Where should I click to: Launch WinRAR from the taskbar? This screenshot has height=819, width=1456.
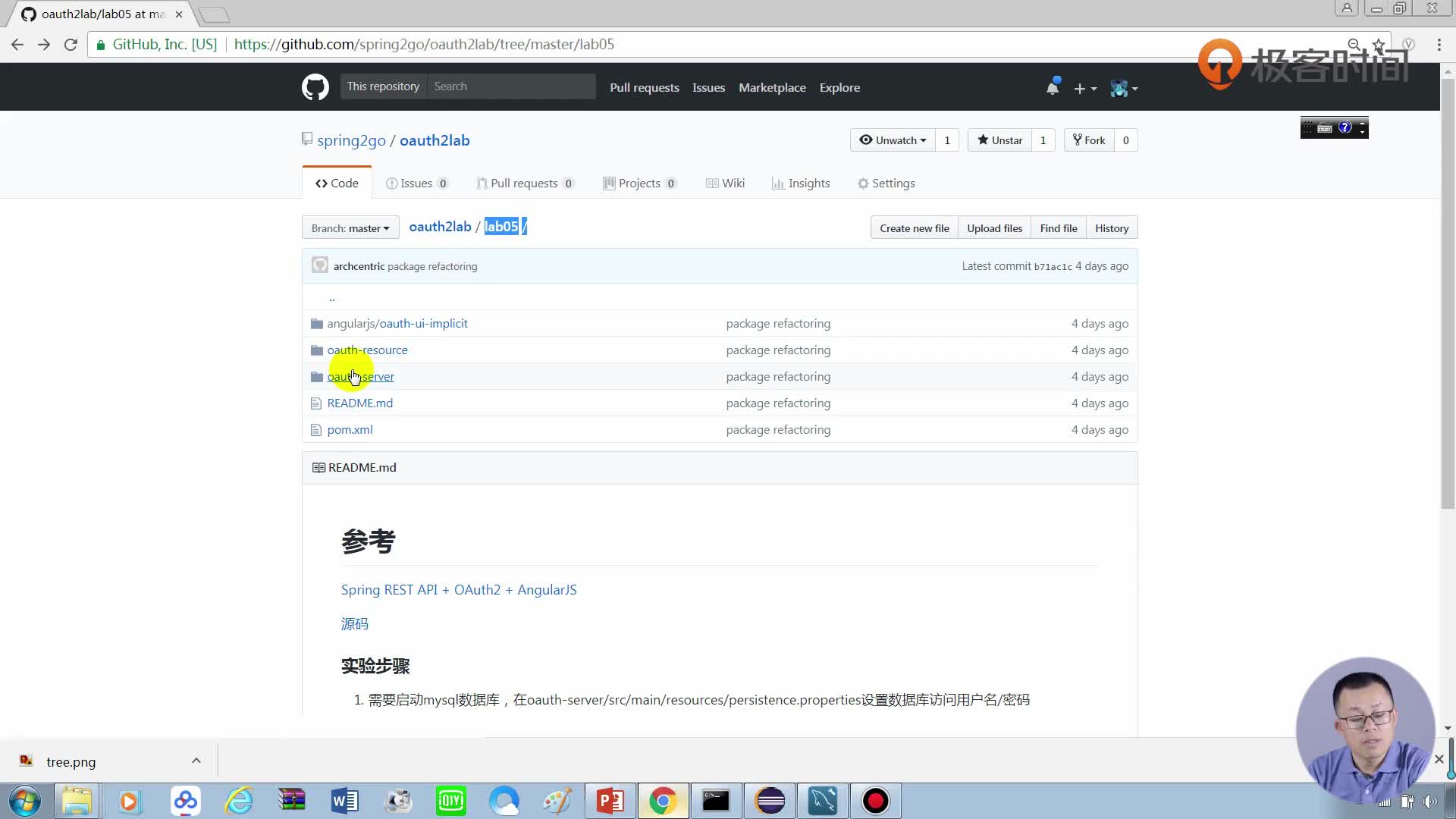point(292,801)
